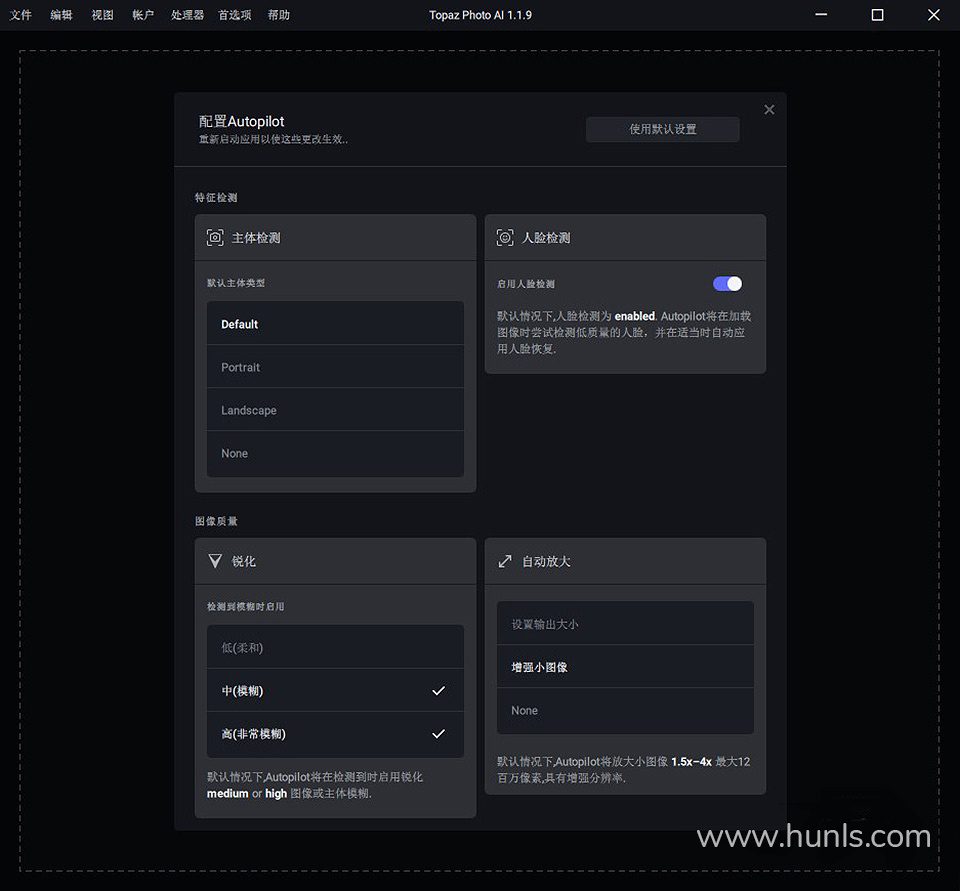
Task: Open the 帐户 menu
Action: pyautogui.click(x=143, y=15)
